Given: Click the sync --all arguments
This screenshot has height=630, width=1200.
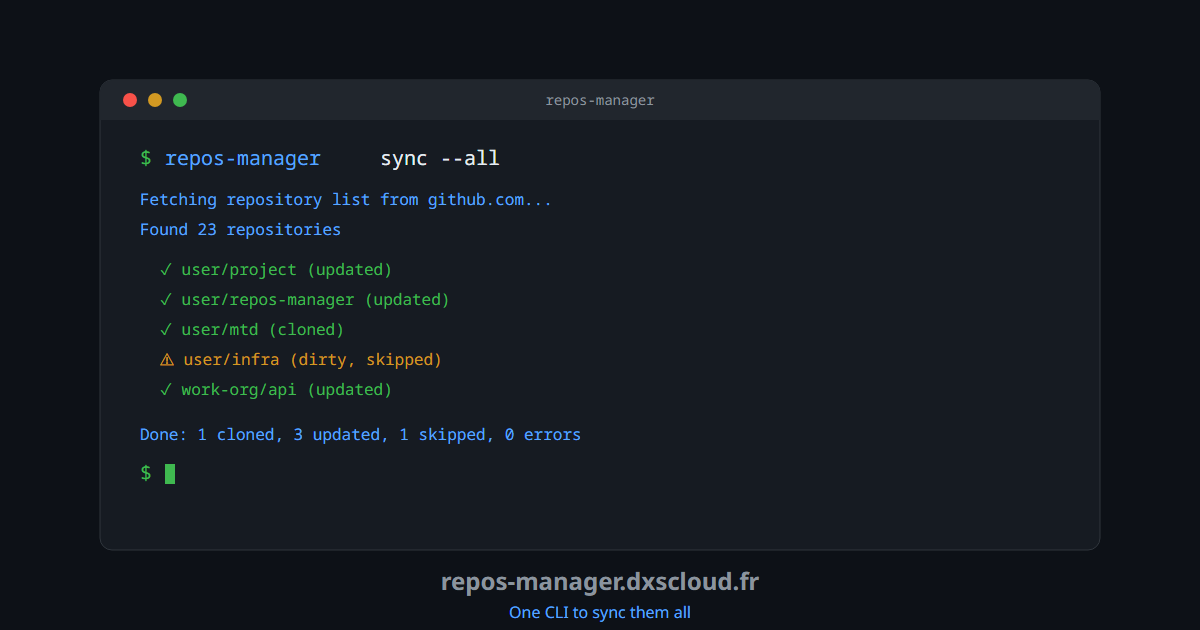Looking at the screenshot, I should point(440,159).
